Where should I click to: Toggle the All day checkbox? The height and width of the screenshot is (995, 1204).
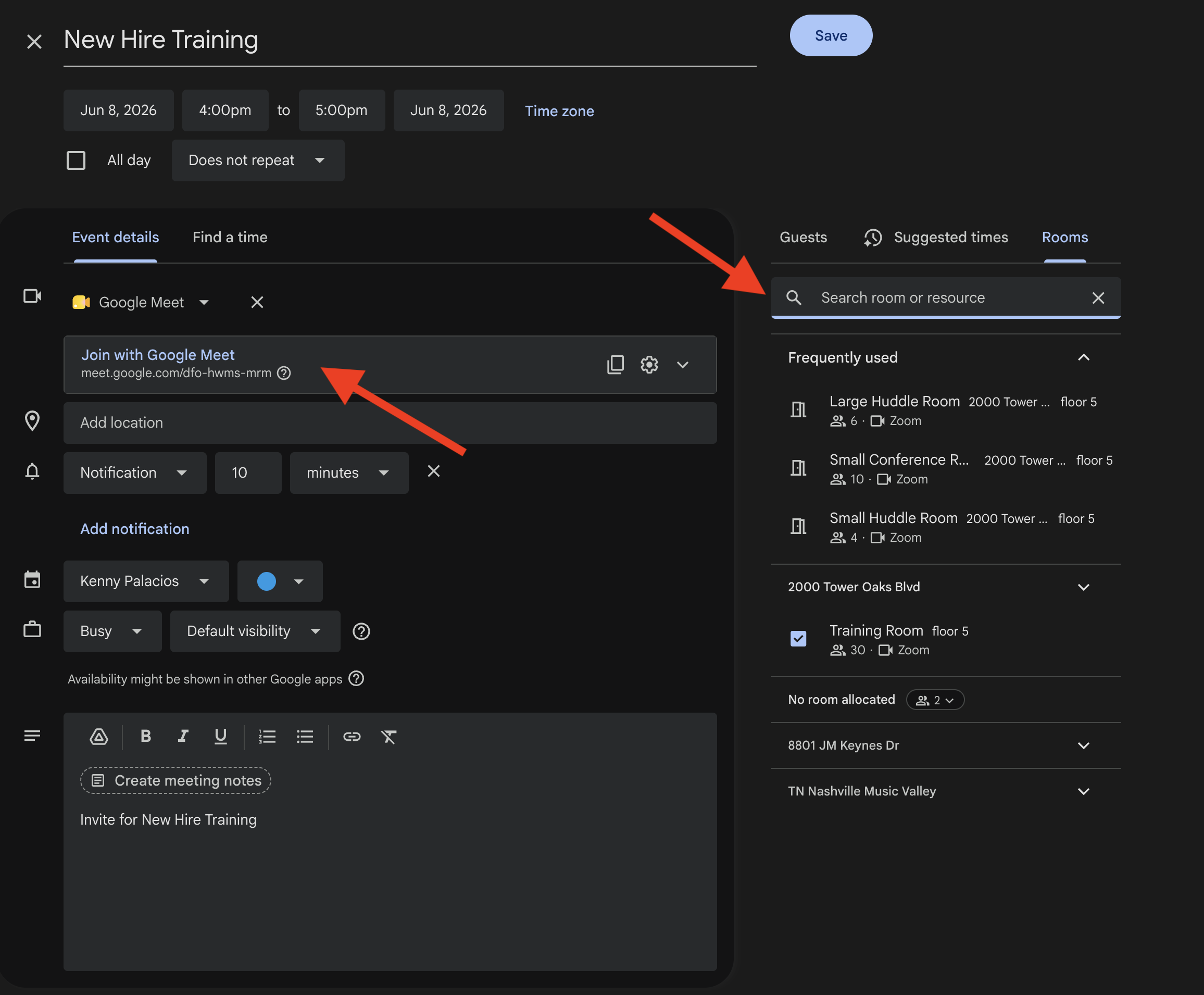(x=76, y=160)
